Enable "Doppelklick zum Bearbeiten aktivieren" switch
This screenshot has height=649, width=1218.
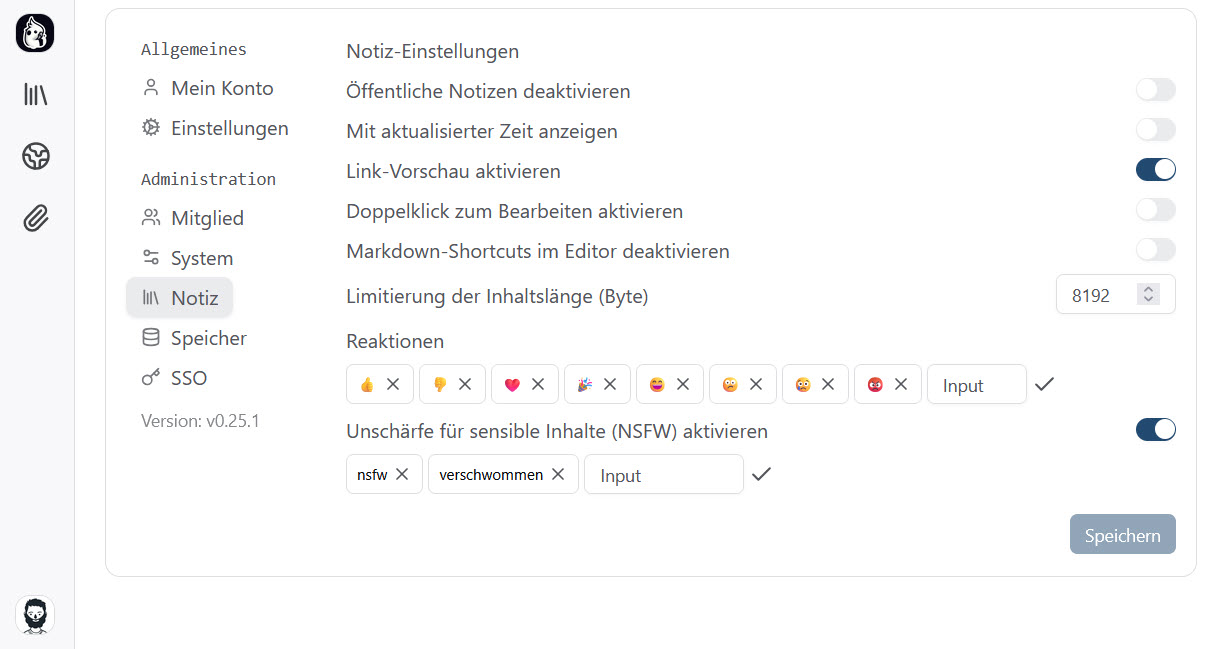pos(1155,210)
